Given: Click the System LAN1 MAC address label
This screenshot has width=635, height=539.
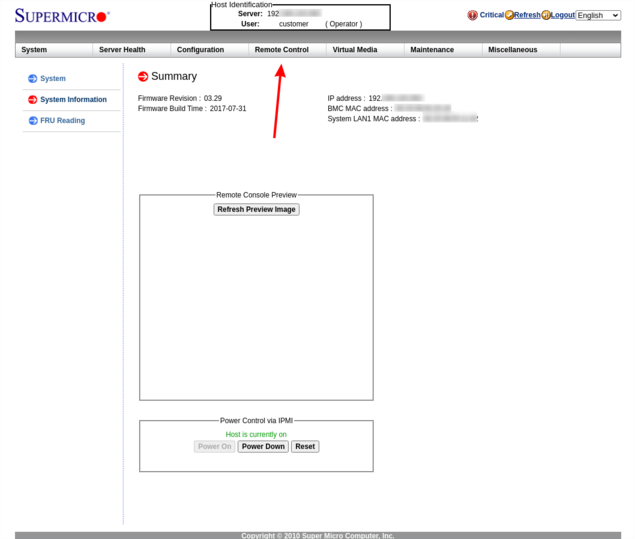Looking at the screenshot, I should click(373, 119).
